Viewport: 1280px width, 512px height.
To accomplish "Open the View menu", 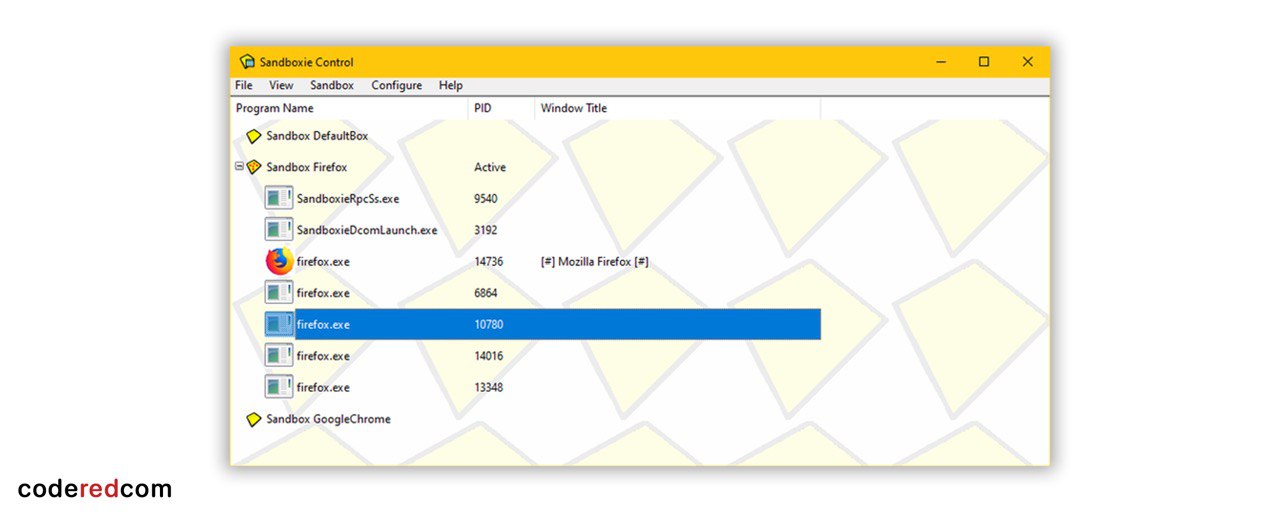I will [281, 86].
